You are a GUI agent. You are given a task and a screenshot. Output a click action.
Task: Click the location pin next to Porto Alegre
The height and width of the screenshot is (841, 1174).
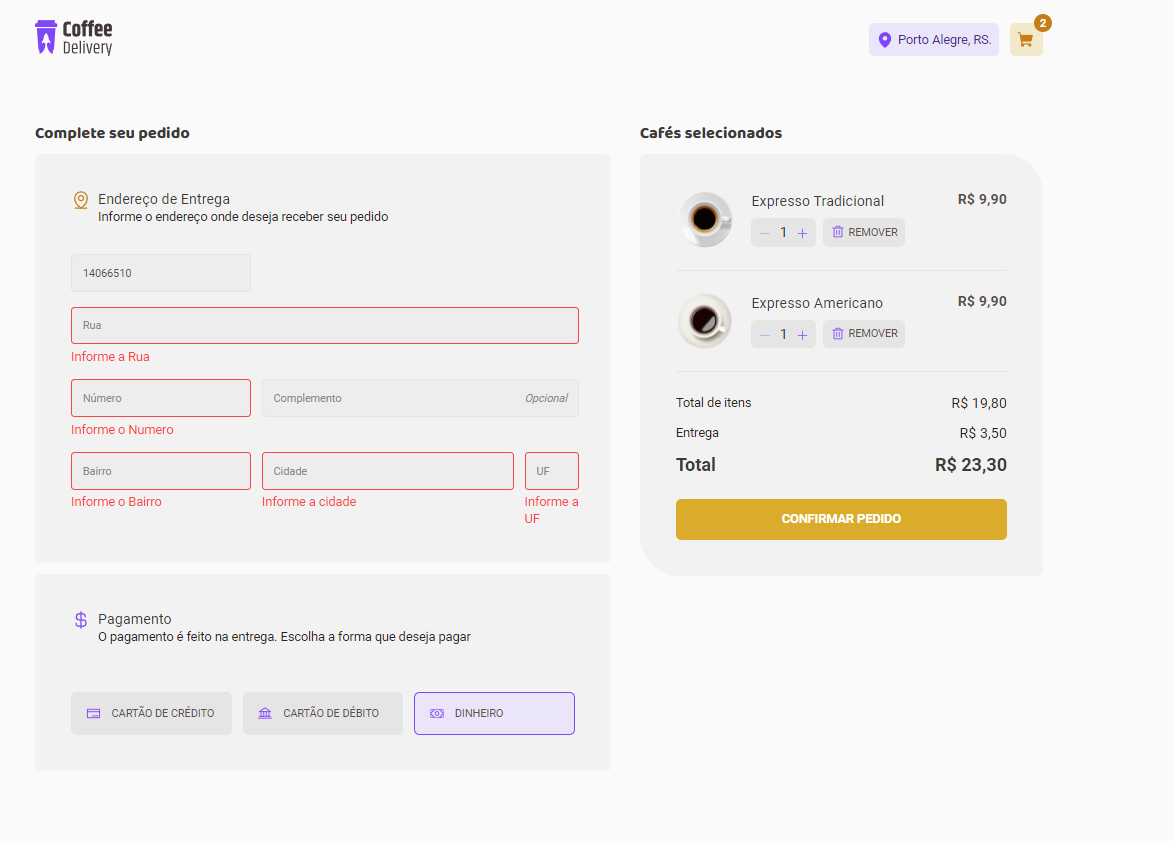click(884, 40)
